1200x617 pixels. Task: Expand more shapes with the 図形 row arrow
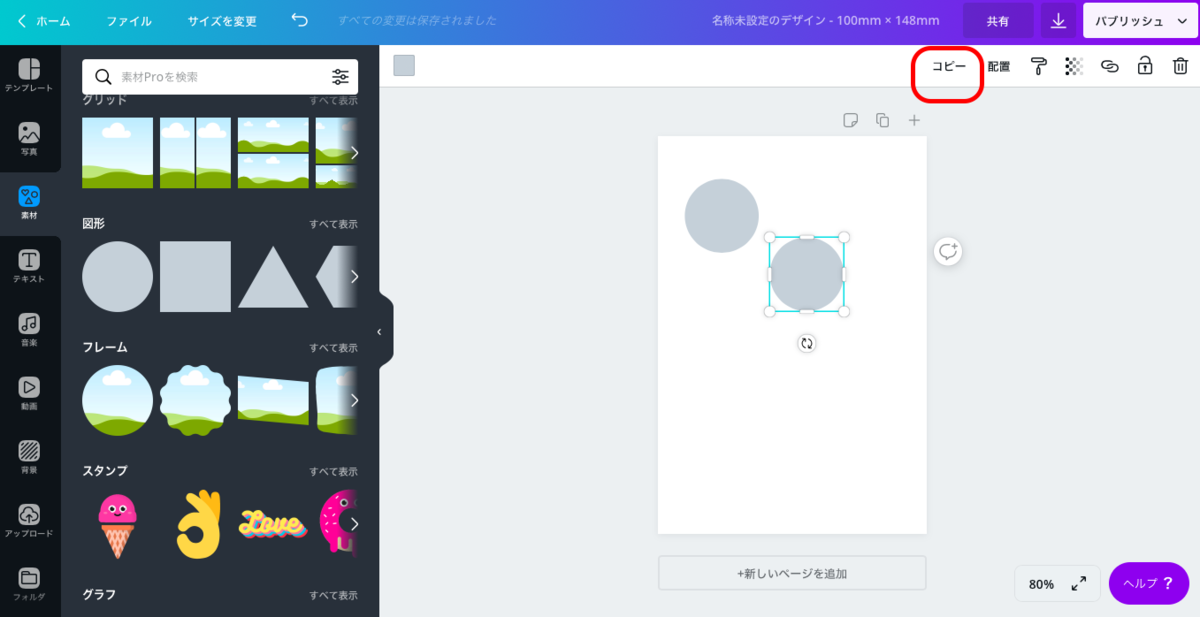pyautogui.click(x=356, y=277)
